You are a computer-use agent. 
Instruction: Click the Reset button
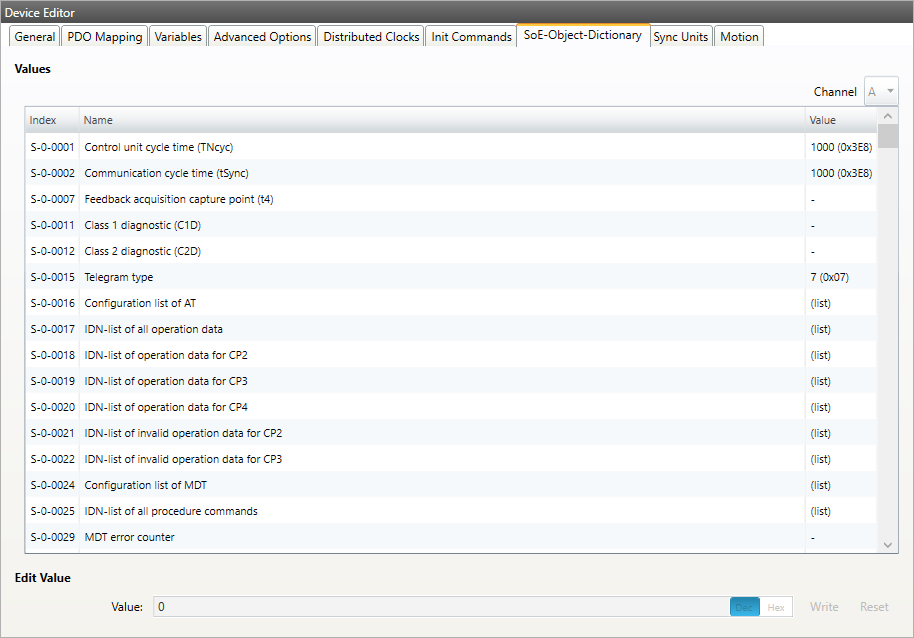pos(874,607)
